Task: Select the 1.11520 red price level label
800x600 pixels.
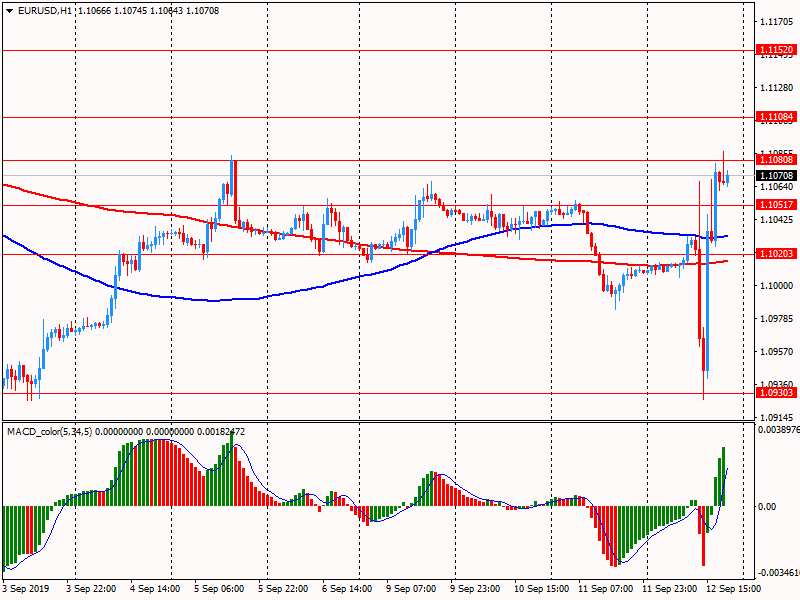Action: [x=776, y=50]
